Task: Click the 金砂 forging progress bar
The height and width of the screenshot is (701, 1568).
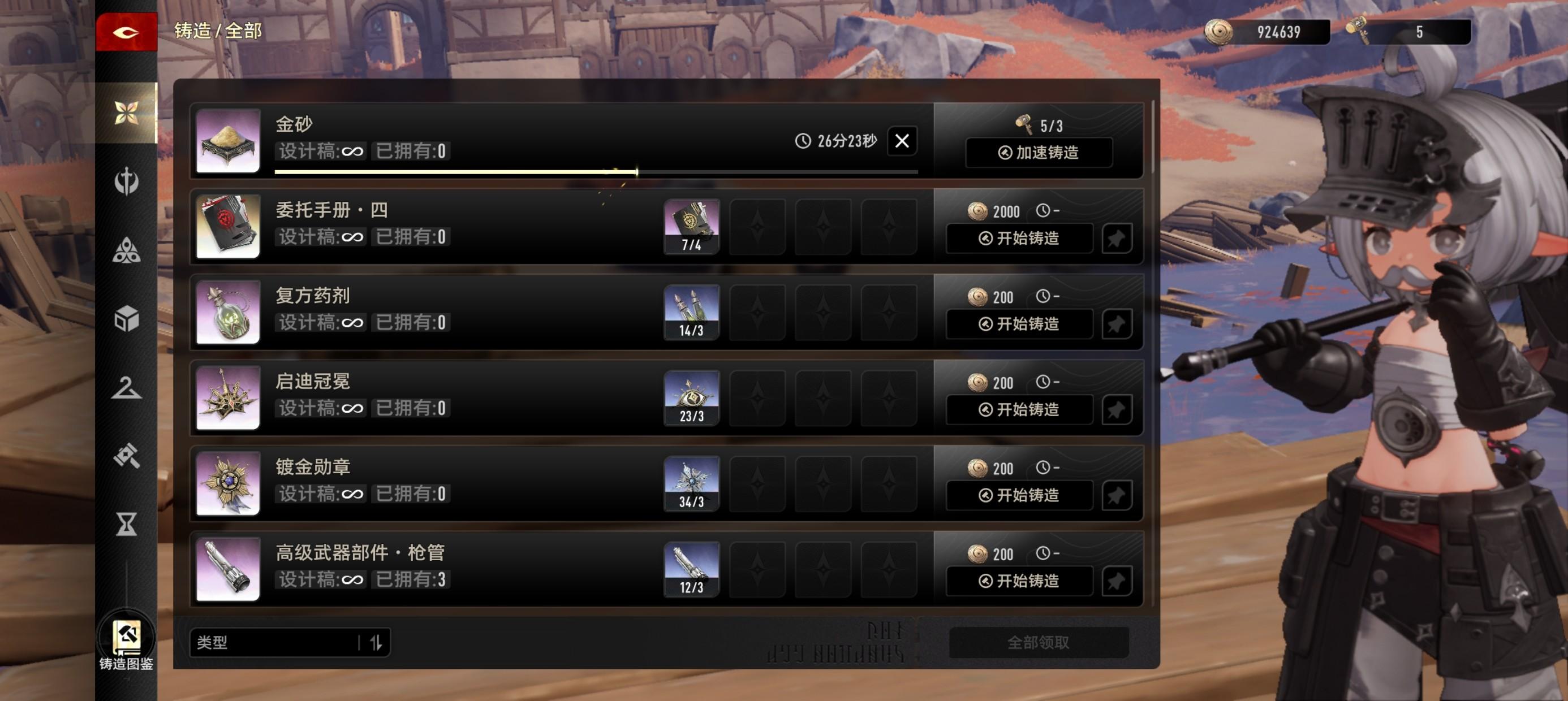Action: click(596, 172)
